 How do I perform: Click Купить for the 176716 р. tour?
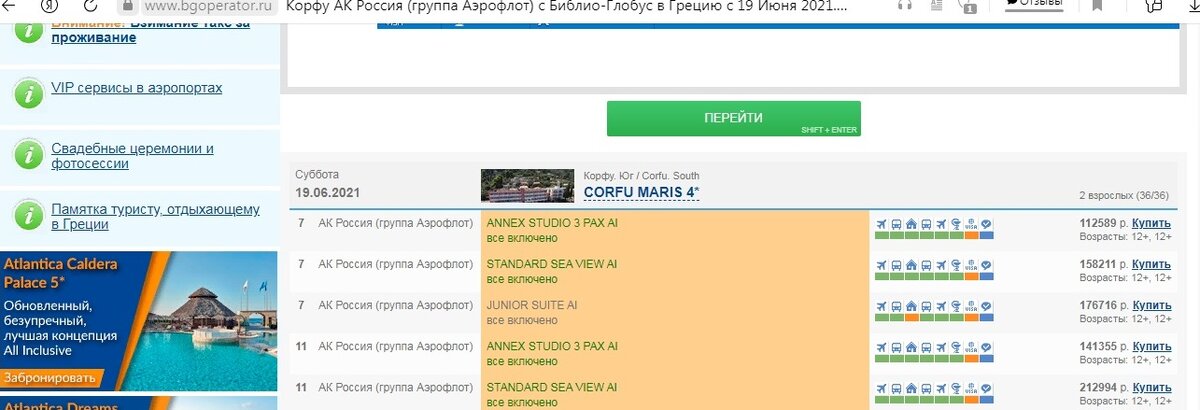1151,305
